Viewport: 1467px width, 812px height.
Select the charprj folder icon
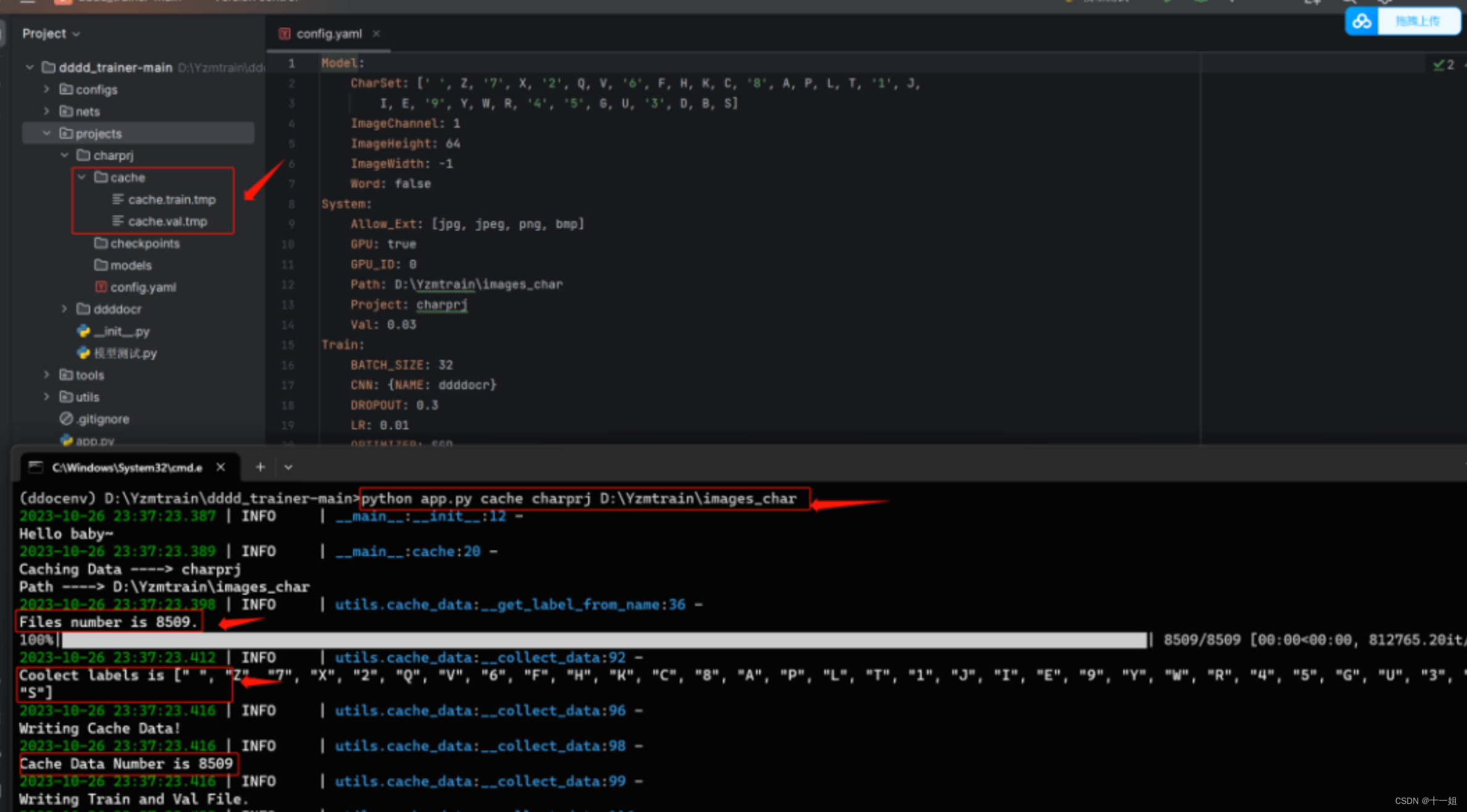(x=83, y=155)
